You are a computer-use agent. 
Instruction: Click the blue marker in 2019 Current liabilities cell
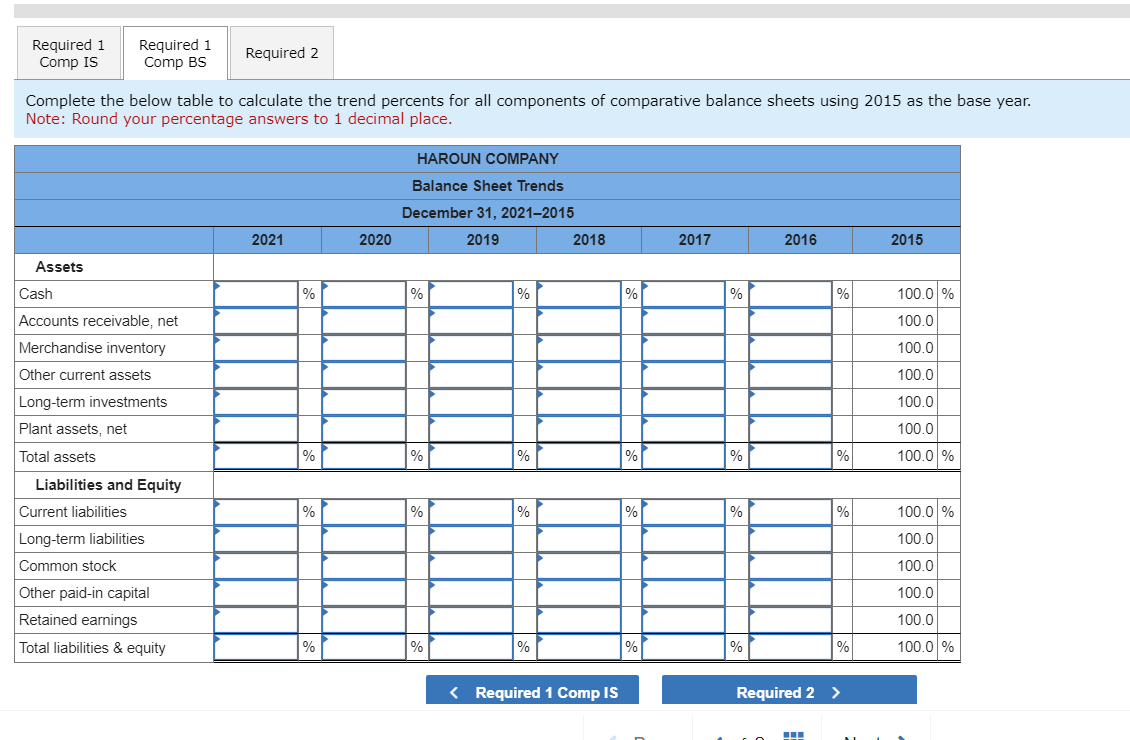(x=432, y=504)
